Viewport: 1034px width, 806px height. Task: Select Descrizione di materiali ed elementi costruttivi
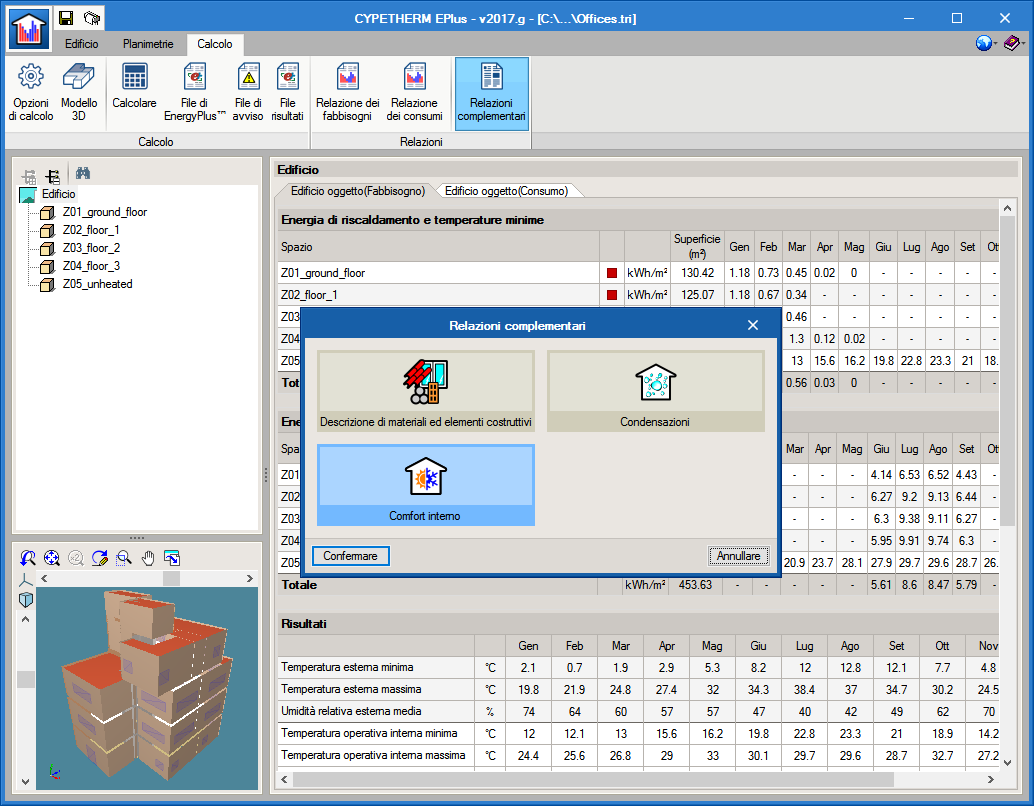coord(425,391)
